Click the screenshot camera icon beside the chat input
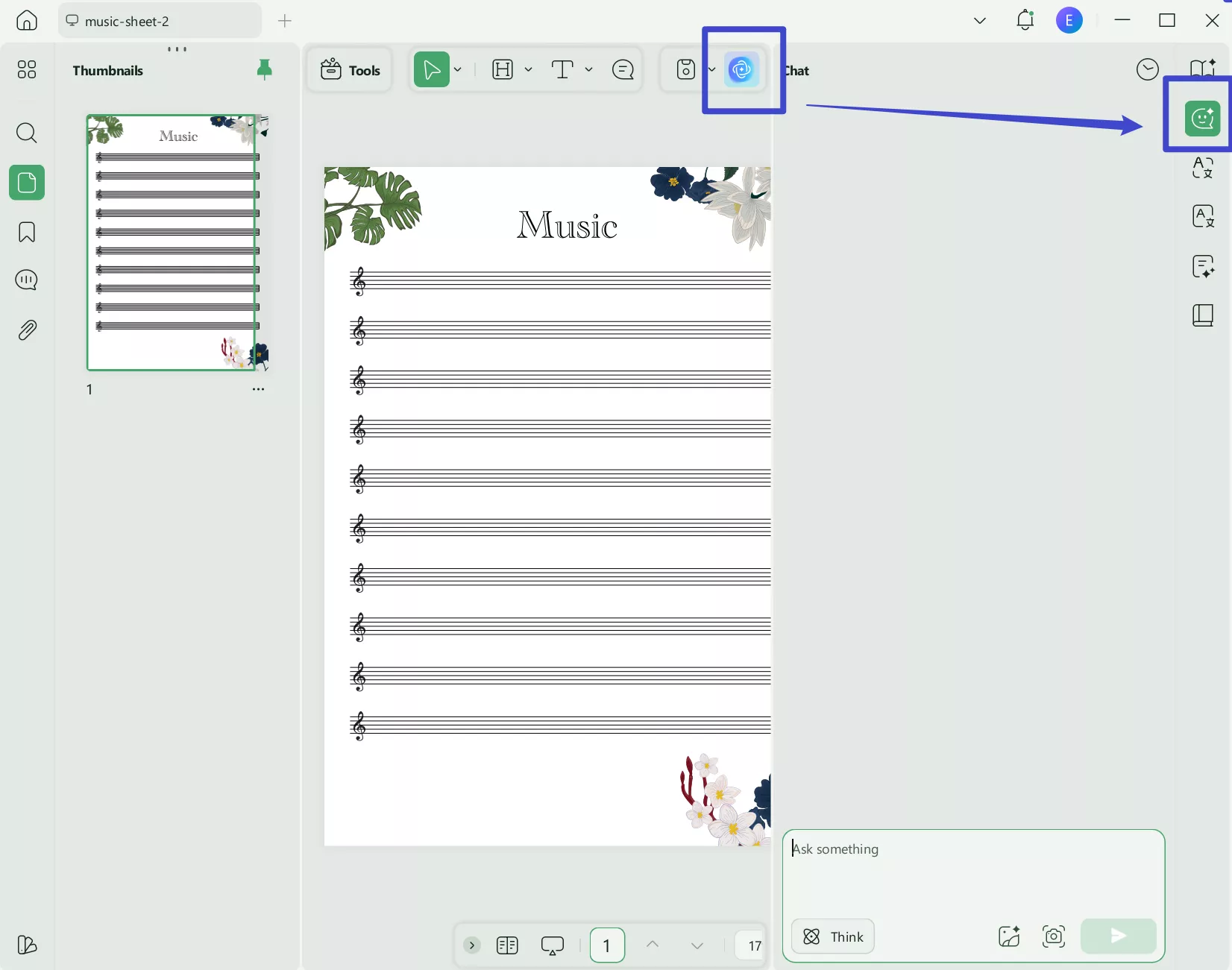 (1053, 936)
